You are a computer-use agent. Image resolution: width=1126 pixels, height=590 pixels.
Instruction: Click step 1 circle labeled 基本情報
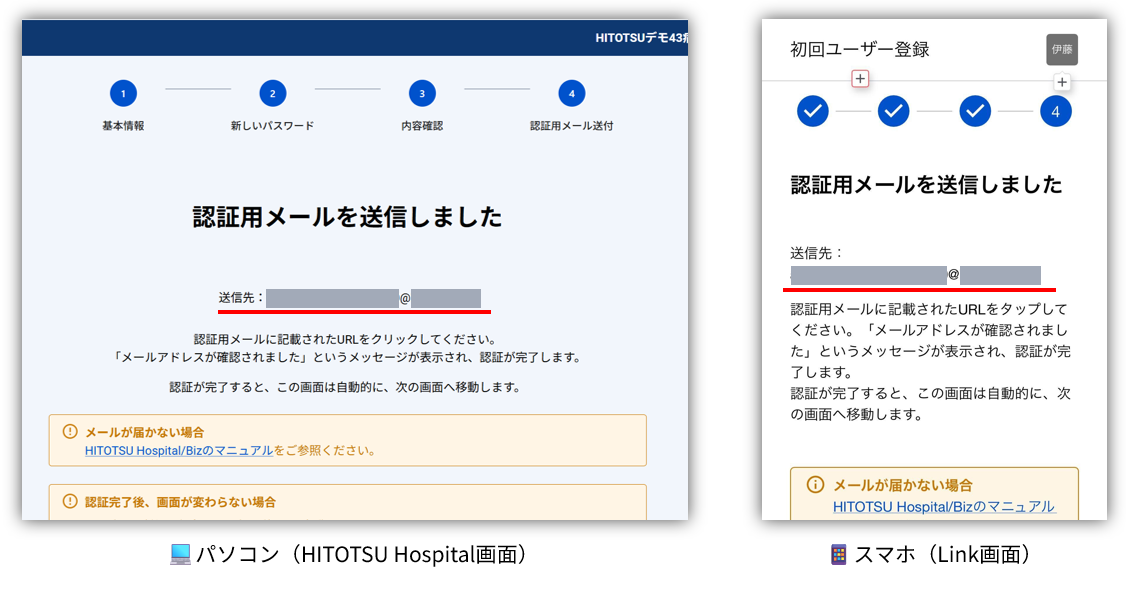pyautogui.click(x=123, y=94)
